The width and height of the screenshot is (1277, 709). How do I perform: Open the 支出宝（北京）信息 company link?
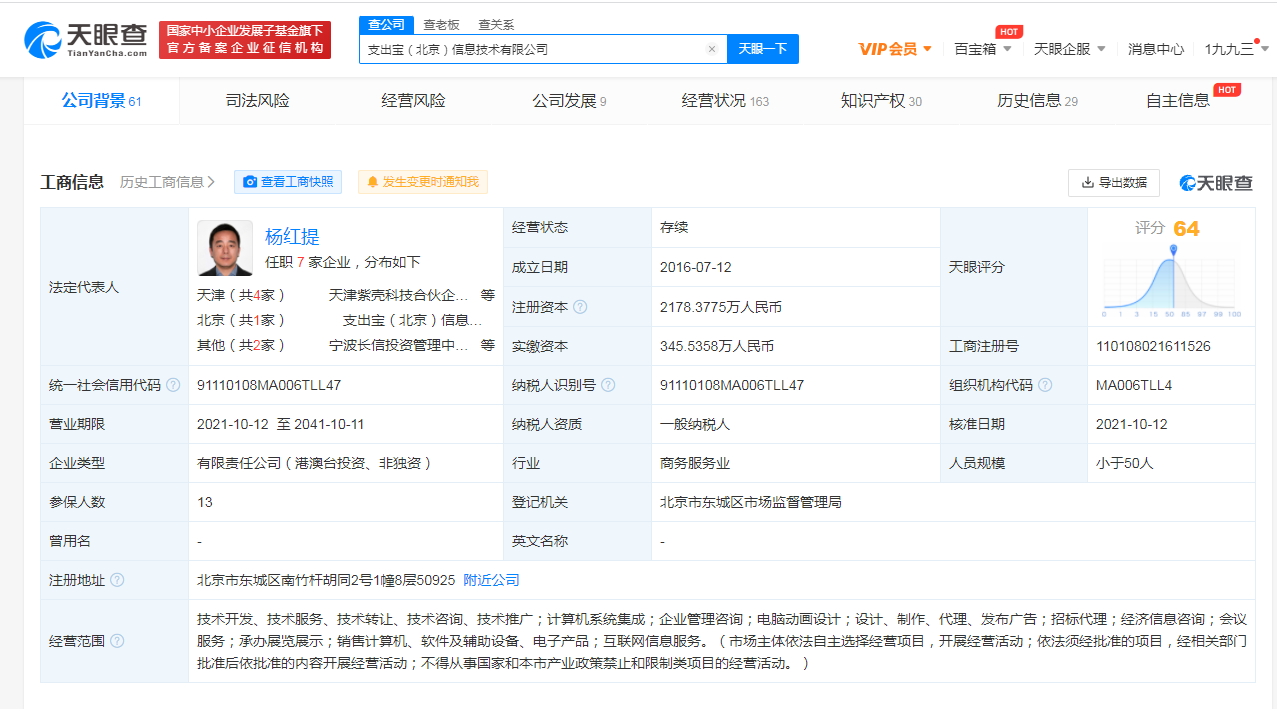click(413, 320)
